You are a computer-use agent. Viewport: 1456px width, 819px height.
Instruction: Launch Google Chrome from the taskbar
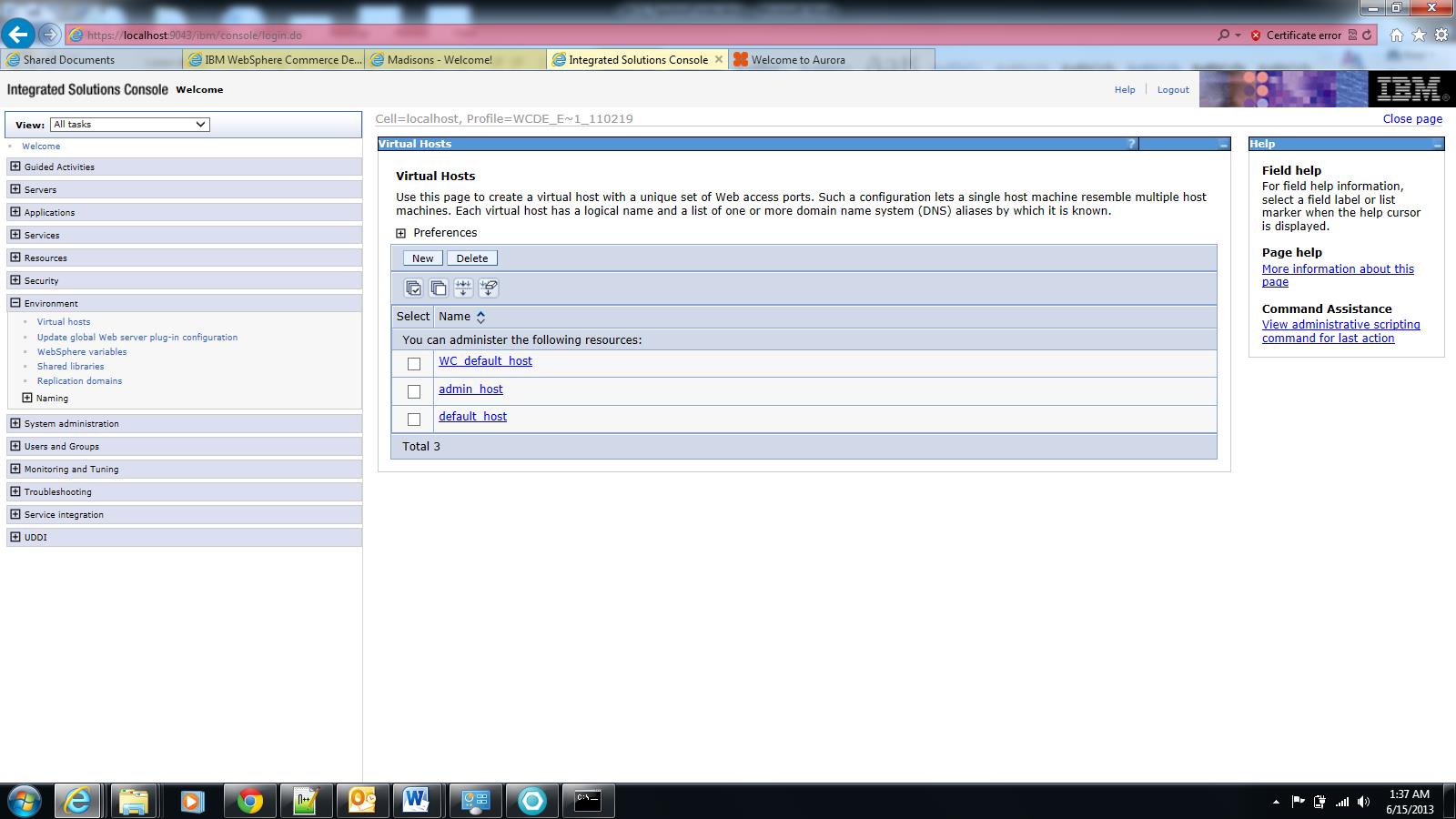tap(249, 802)
